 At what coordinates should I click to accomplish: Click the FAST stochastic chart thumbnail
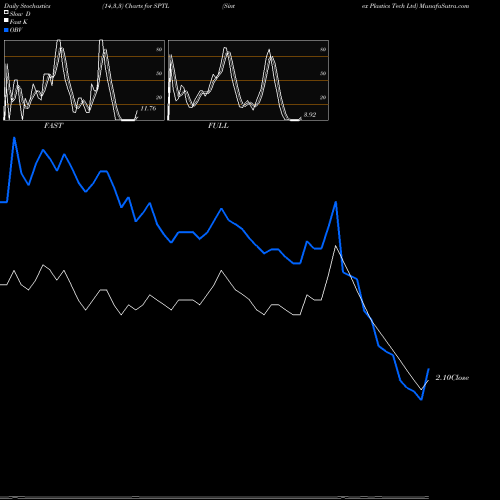click(84, 80)
